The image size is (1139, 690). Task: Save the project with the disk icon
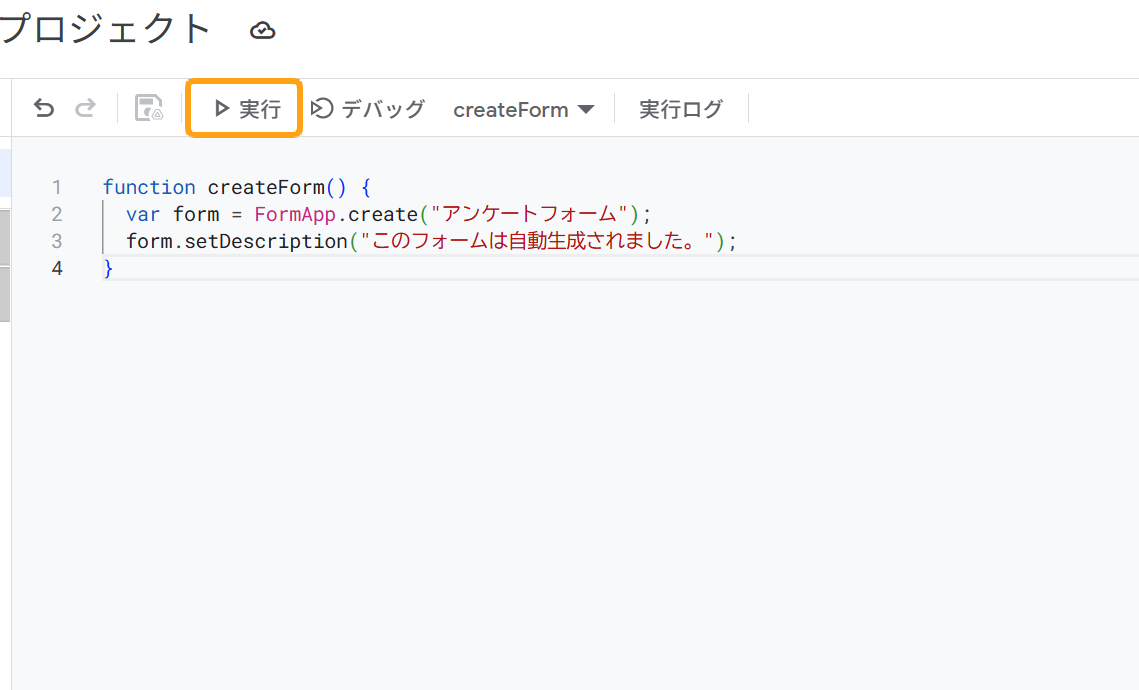[149, 108]
